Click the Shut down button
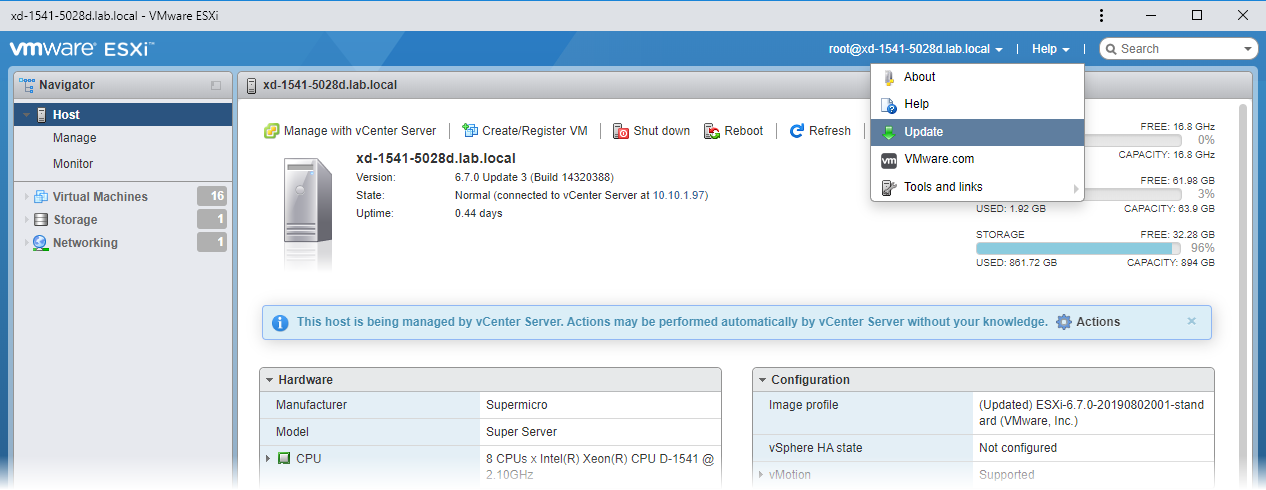The image size is (1266, 490). (652, 131)
